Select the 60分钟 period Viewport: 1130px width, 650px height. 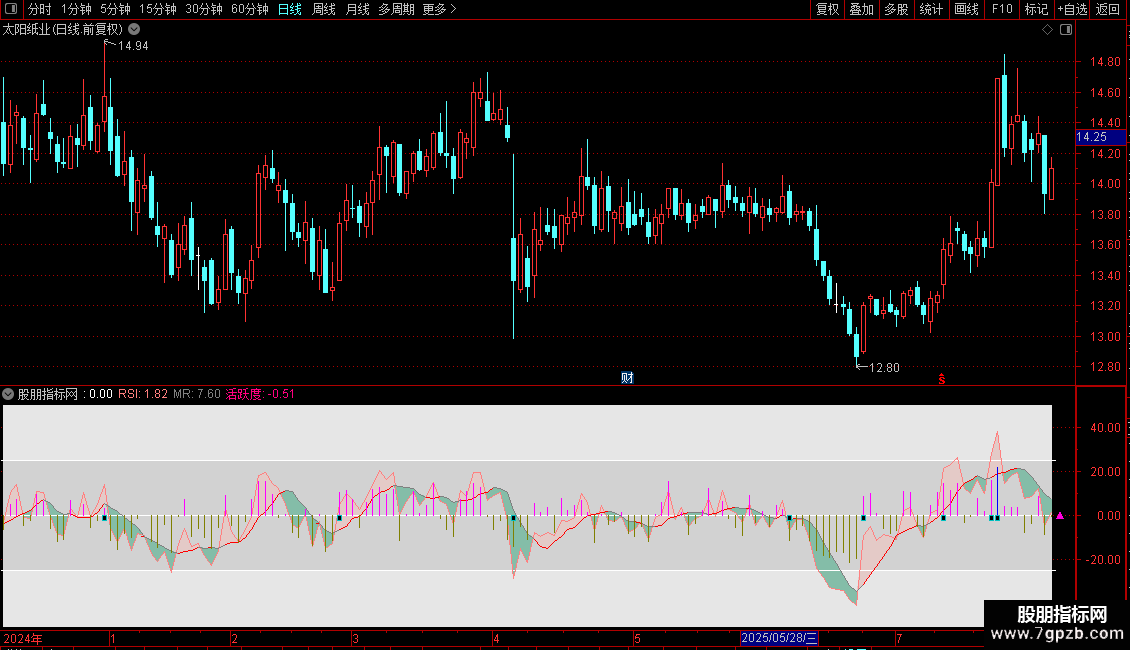pyautogui.click(x=250, y=9)
